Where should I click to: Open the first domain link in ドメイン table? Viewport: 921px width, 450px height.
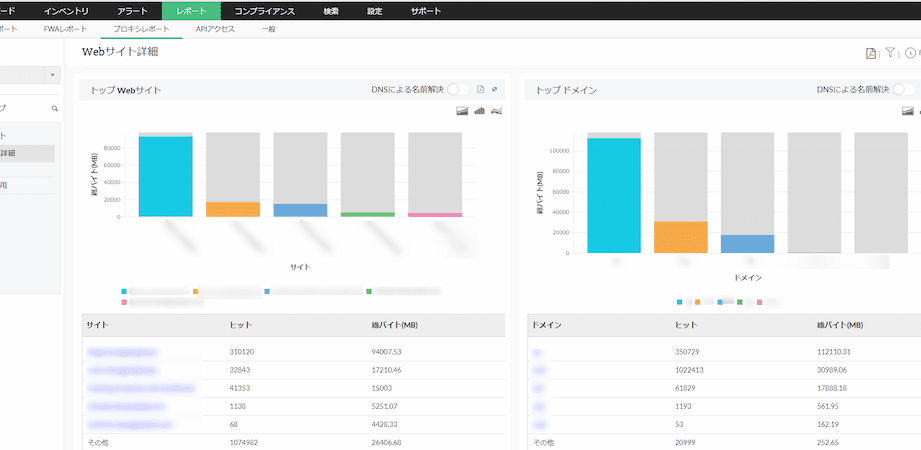(537, 352)
